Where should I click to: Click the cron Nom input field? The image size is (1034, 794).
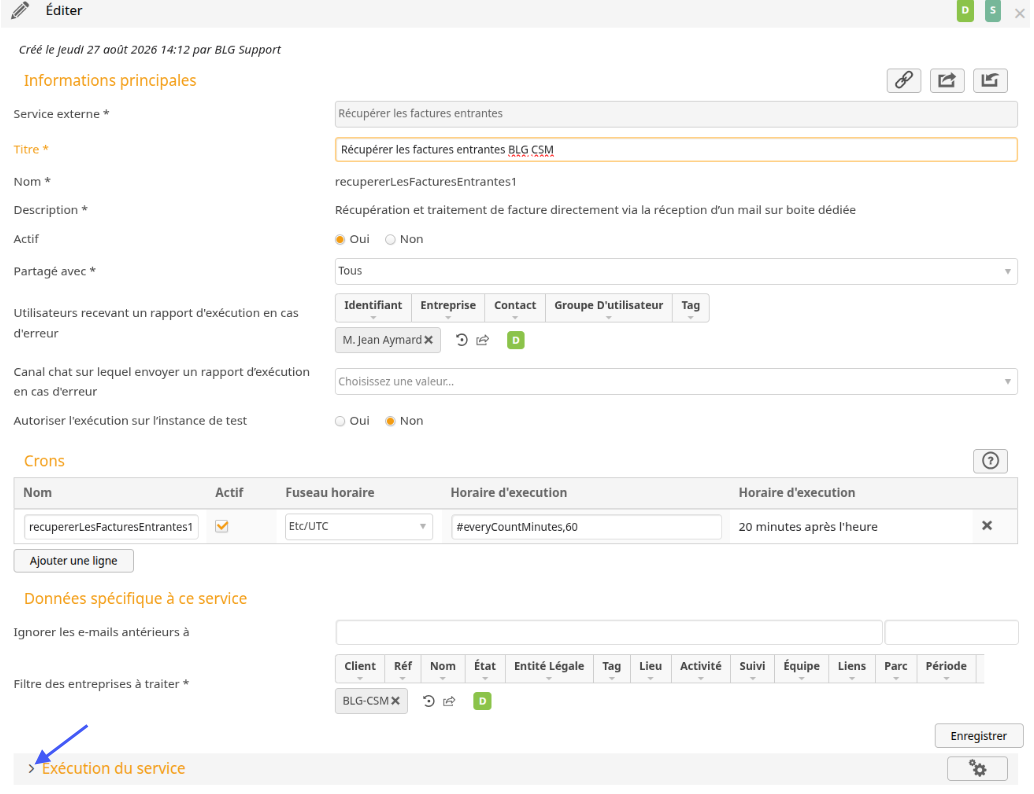[x=111, y=527]
